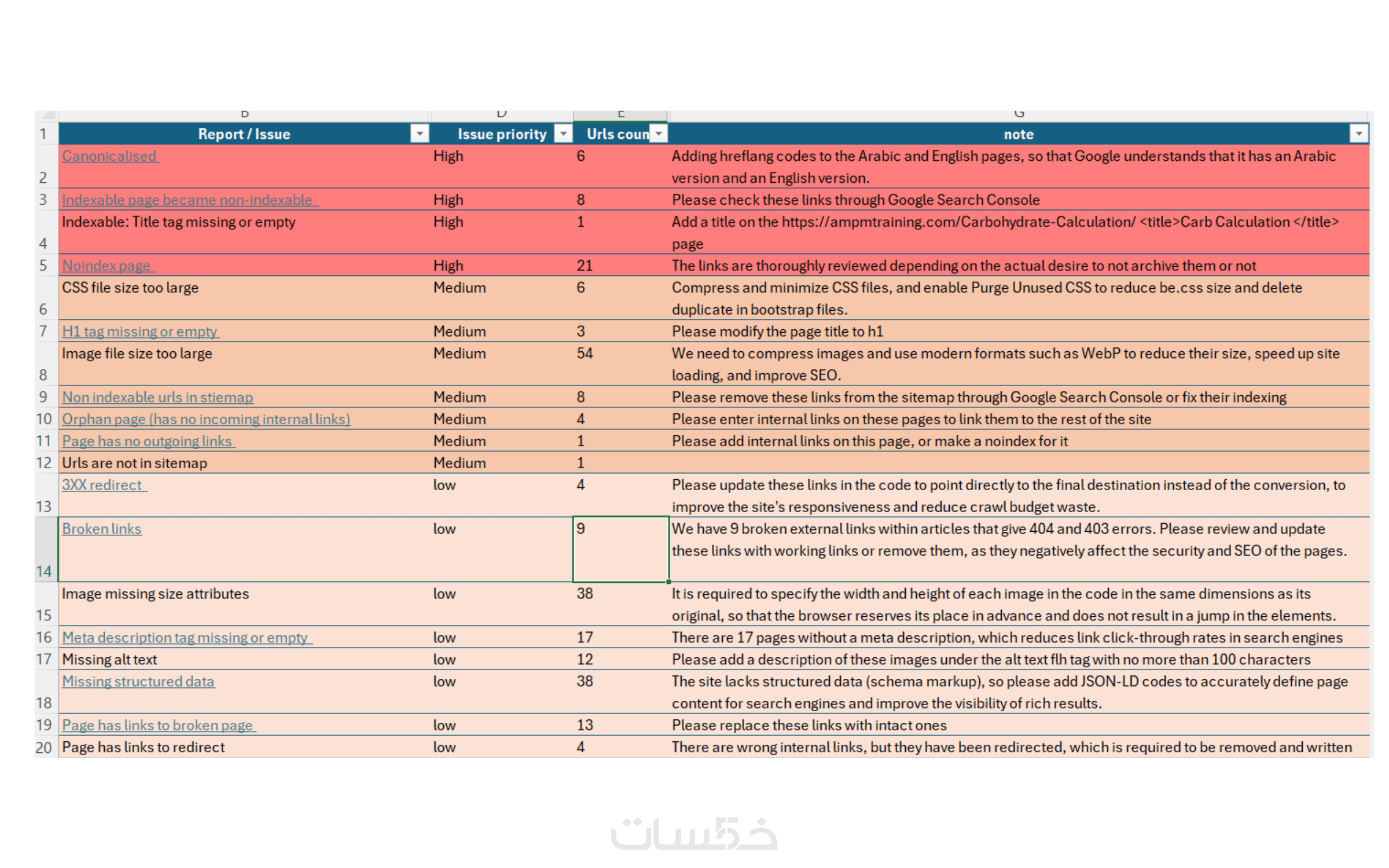Screen dimensions: 1389x868
Task: Click the Broken links hyperlink
Action: point(102,529)
